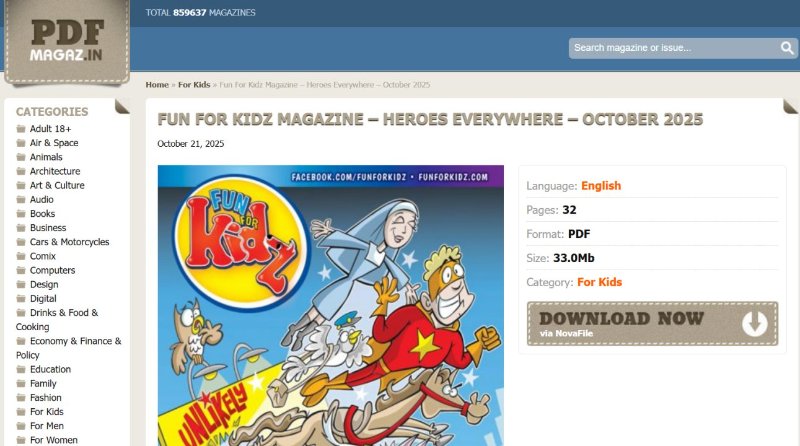Click the Fun For Kidz cover image
This screenshot has height=446, width=800.
coord(331,305)
